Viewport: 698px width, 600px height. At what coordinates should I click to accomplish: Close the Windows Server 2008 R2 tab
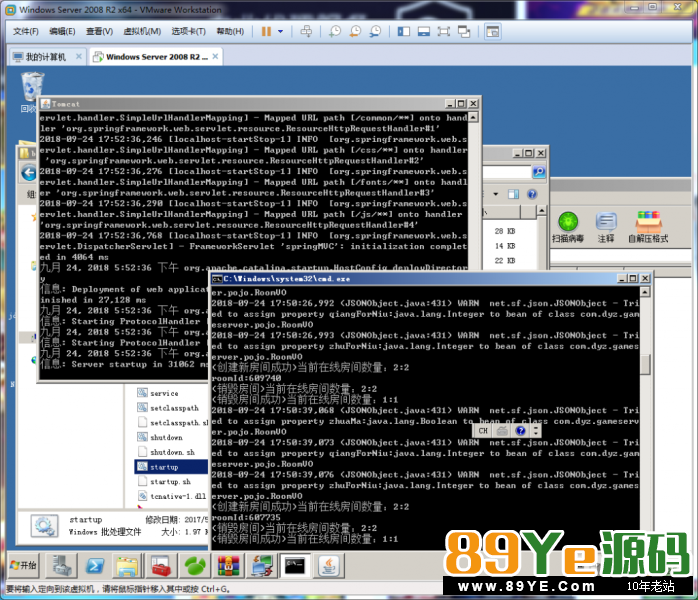[215, 57]
